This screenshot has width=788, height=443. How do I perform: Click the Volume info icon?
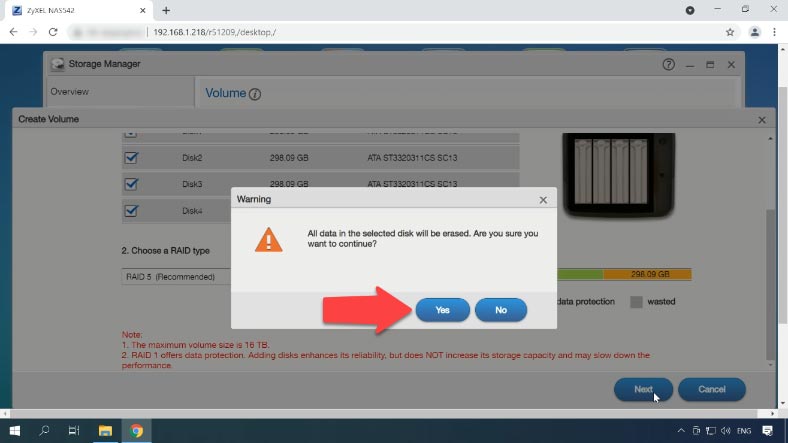255,94
